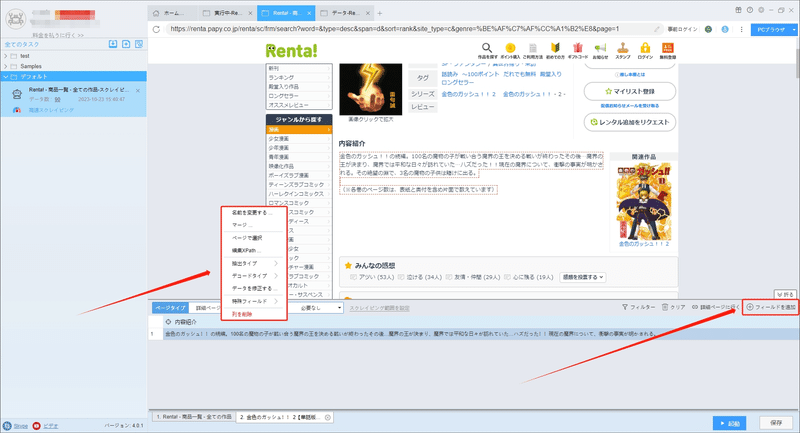Screen dimensions: 800x433
Task: Click the 作品を探す magnifier icon
Action: point(487,50)
